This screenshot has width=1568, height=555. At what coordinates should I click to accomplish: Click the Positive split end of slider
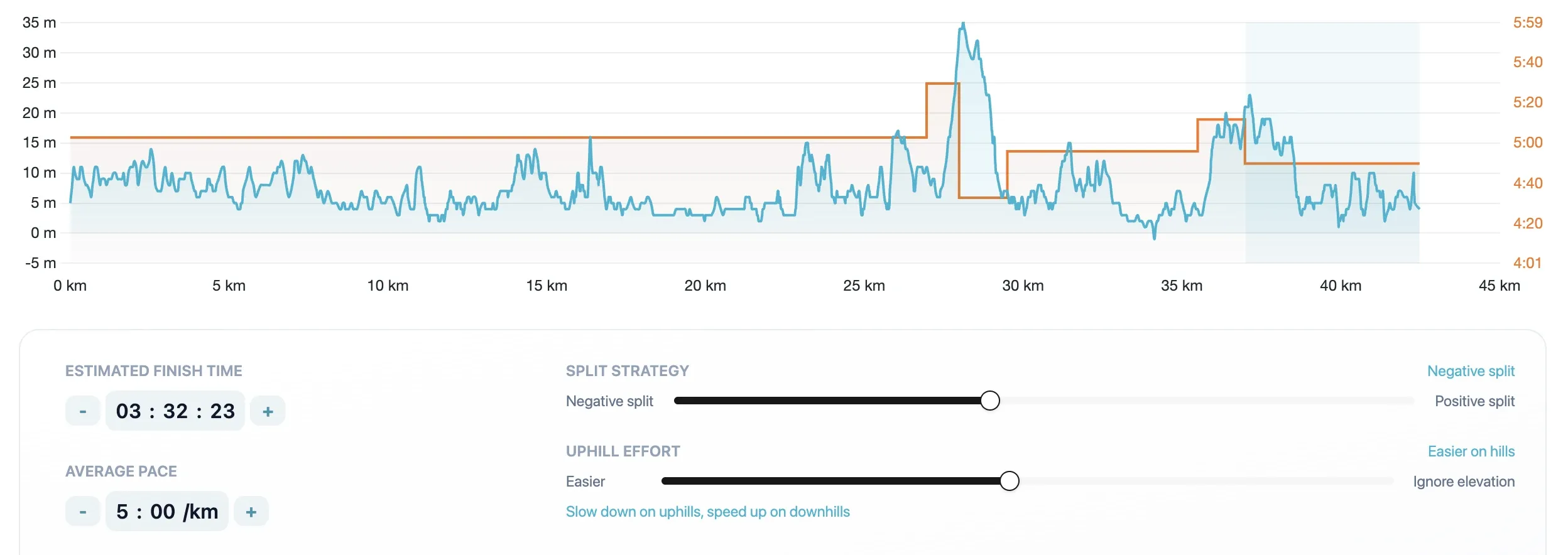[x=1474, y=401]
